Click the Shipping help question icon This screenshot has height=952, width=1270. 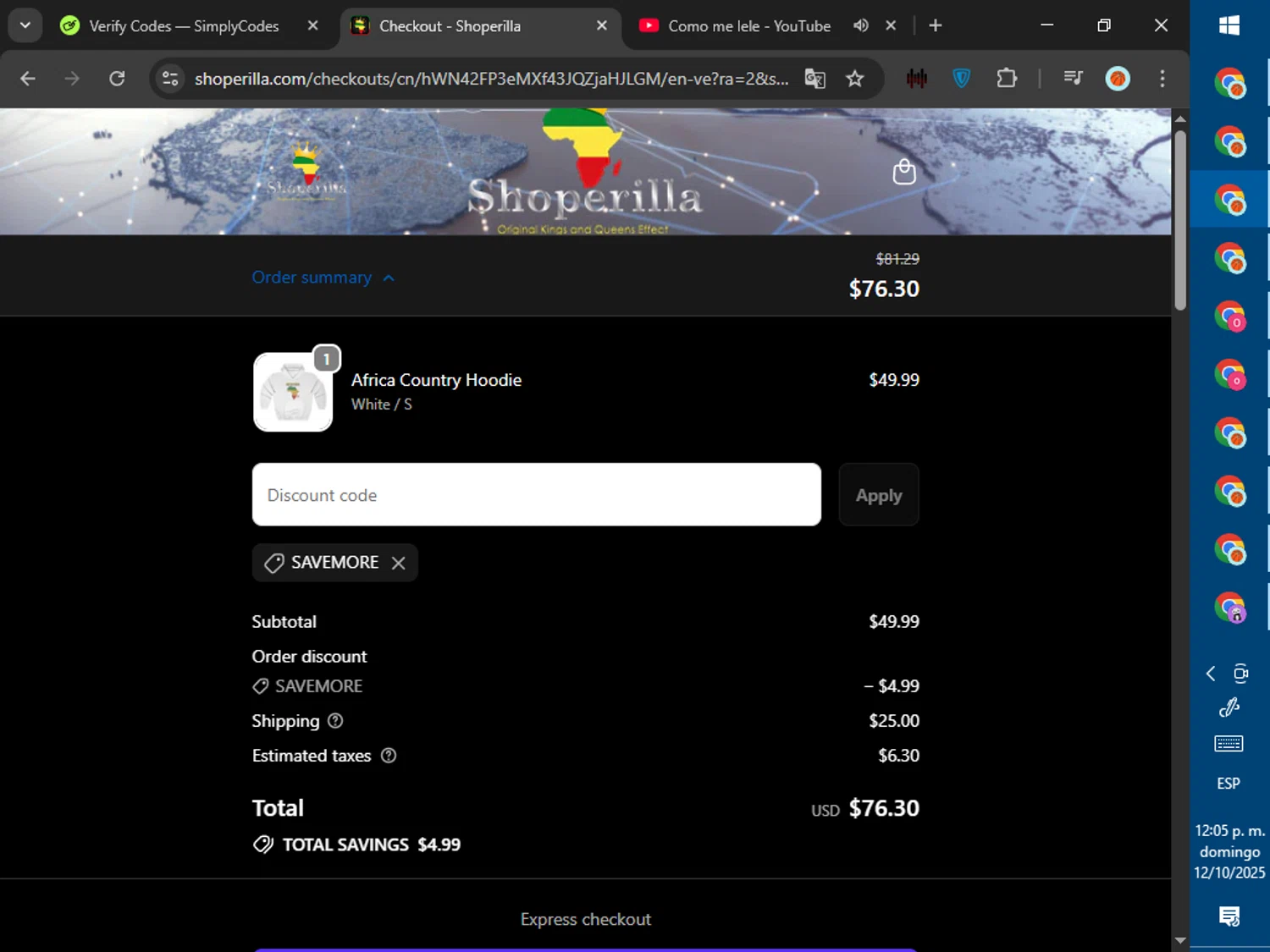335,721
